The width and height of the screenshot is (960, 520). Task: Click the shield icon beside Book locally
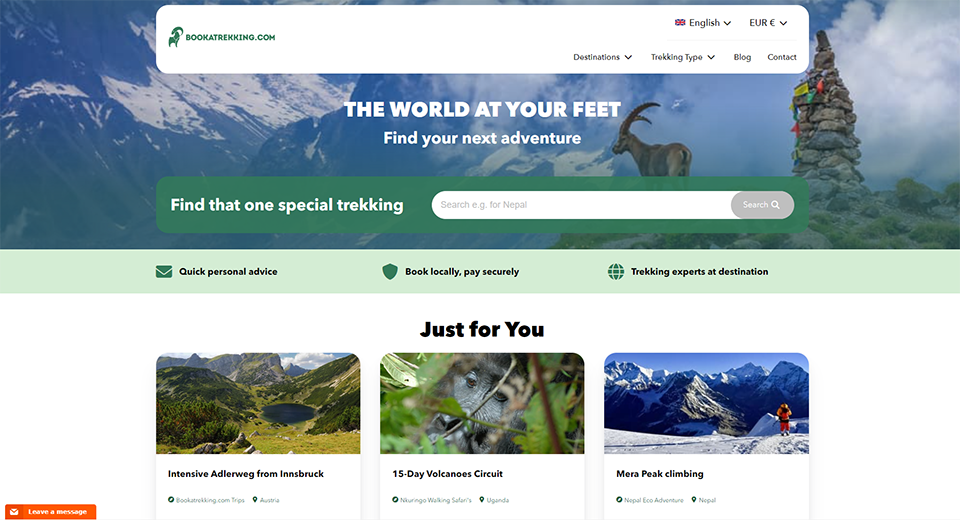click(x=389, y=271)
